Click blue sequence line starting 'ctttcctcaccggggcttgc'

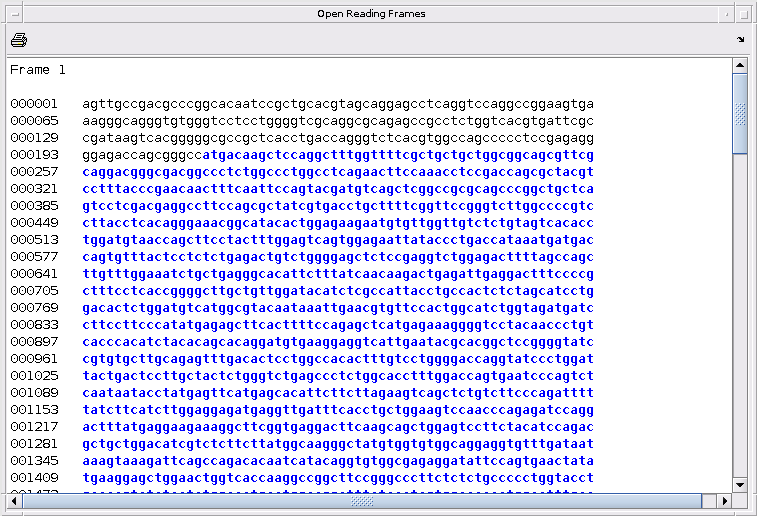[338, 291]
